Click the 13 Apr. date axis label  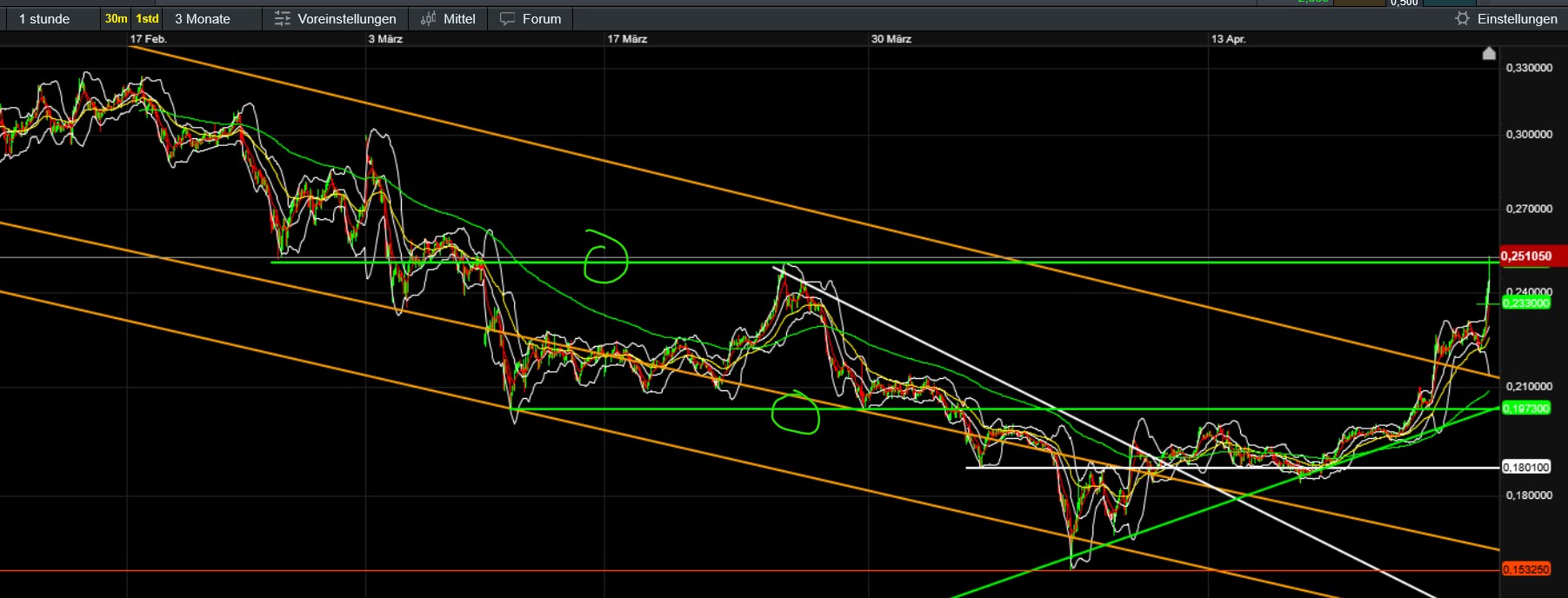(1228, 39)
